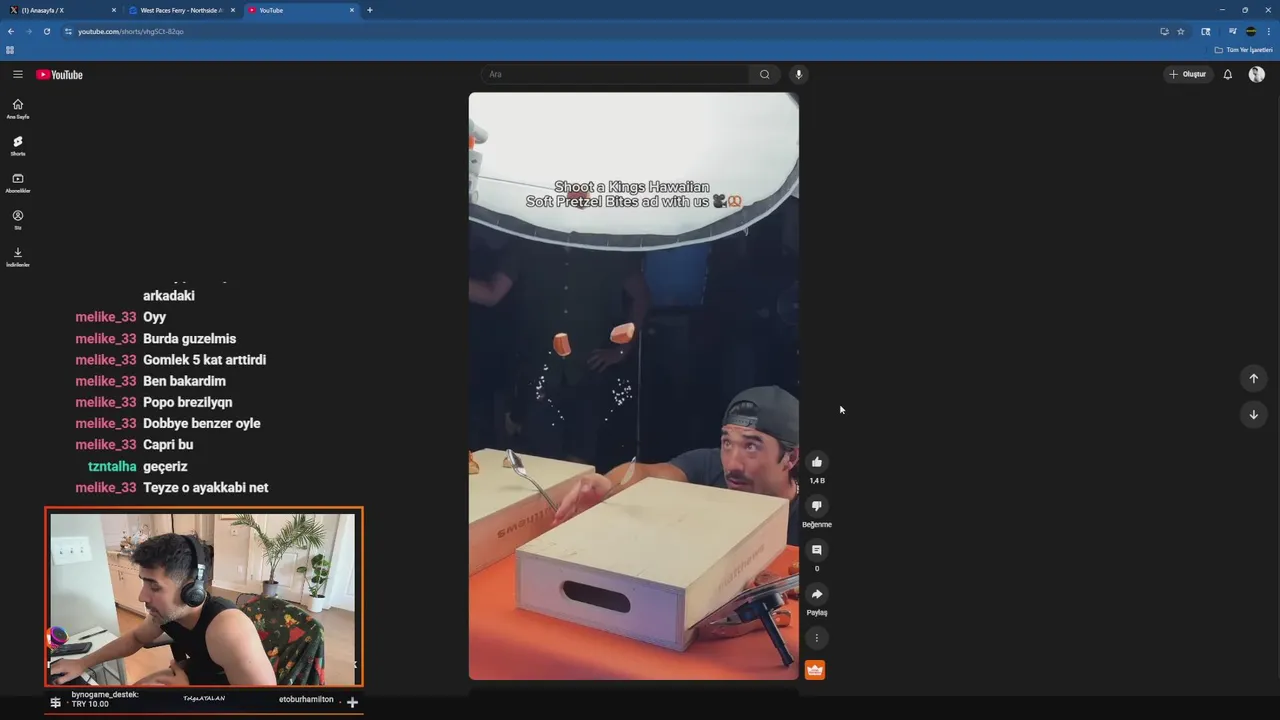Open the Chrome profile avatar
The image size is (1280, 720).
point(1251,31)
